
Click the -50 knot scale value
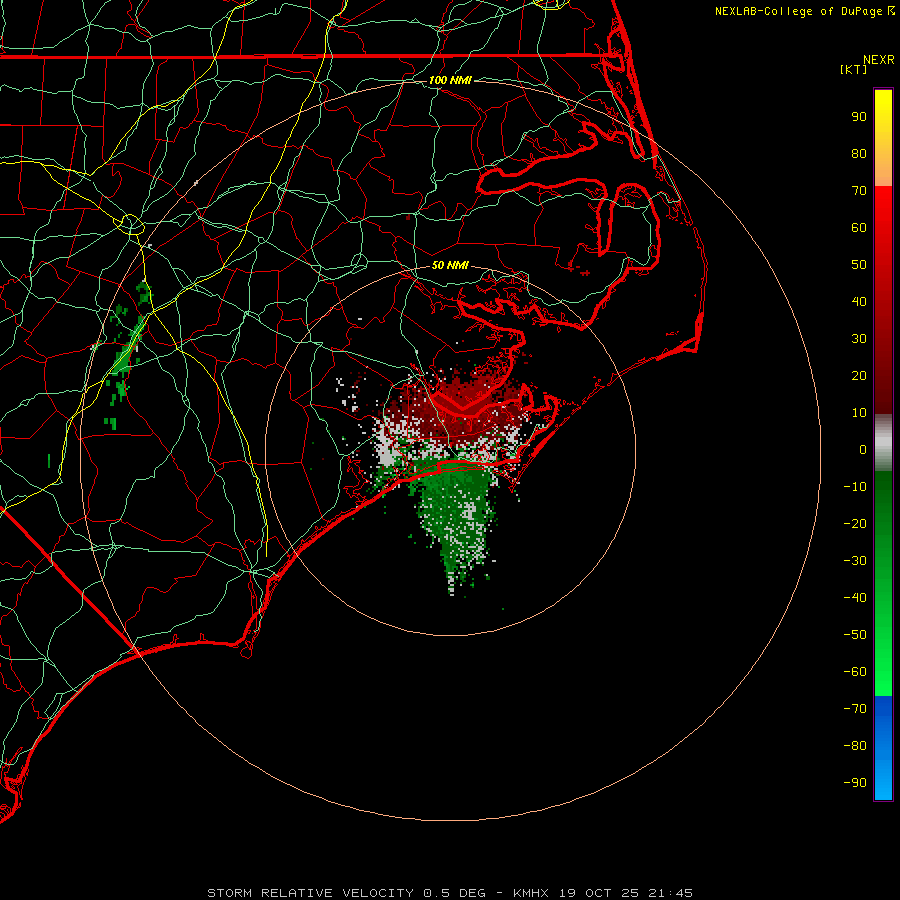[855, 635]
